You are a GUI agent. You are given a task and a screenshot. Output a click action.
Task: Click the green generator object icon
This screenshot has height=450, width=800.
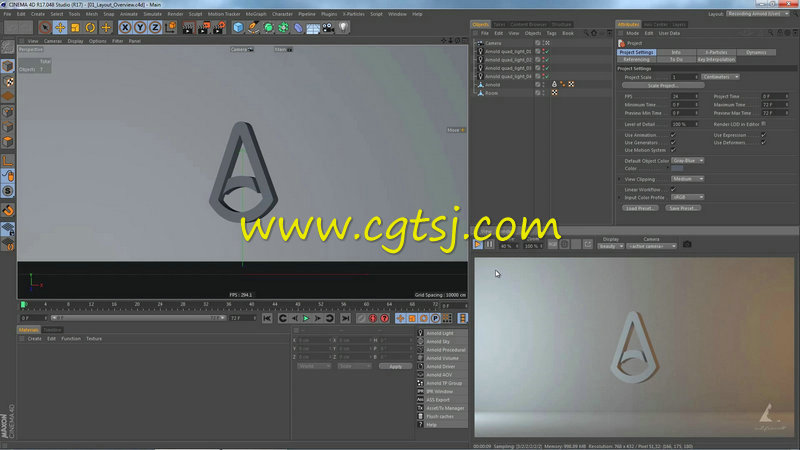[268, 28]
